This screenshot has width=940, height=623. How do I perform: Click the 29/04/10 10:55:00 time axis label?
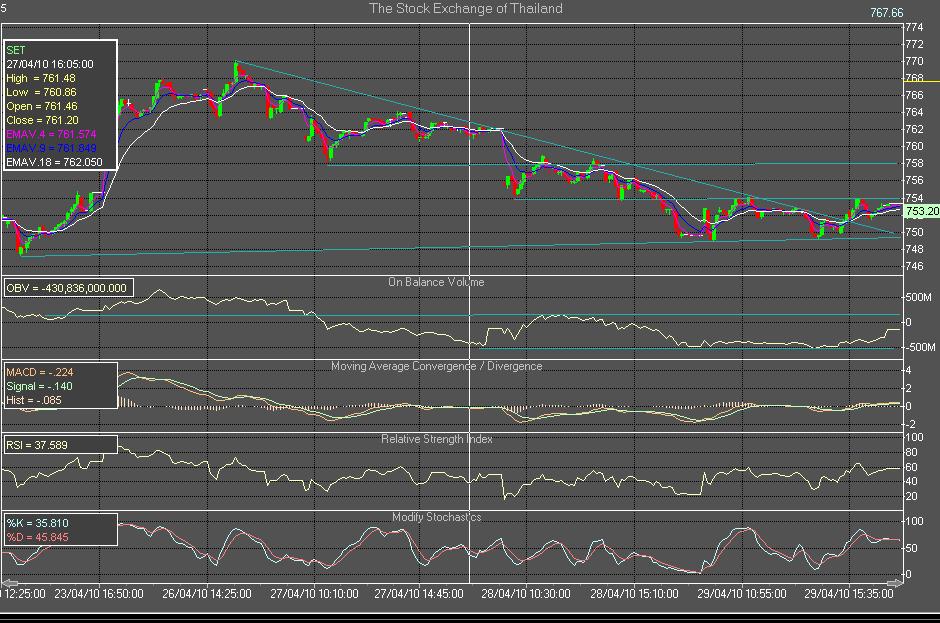(742, 594)
